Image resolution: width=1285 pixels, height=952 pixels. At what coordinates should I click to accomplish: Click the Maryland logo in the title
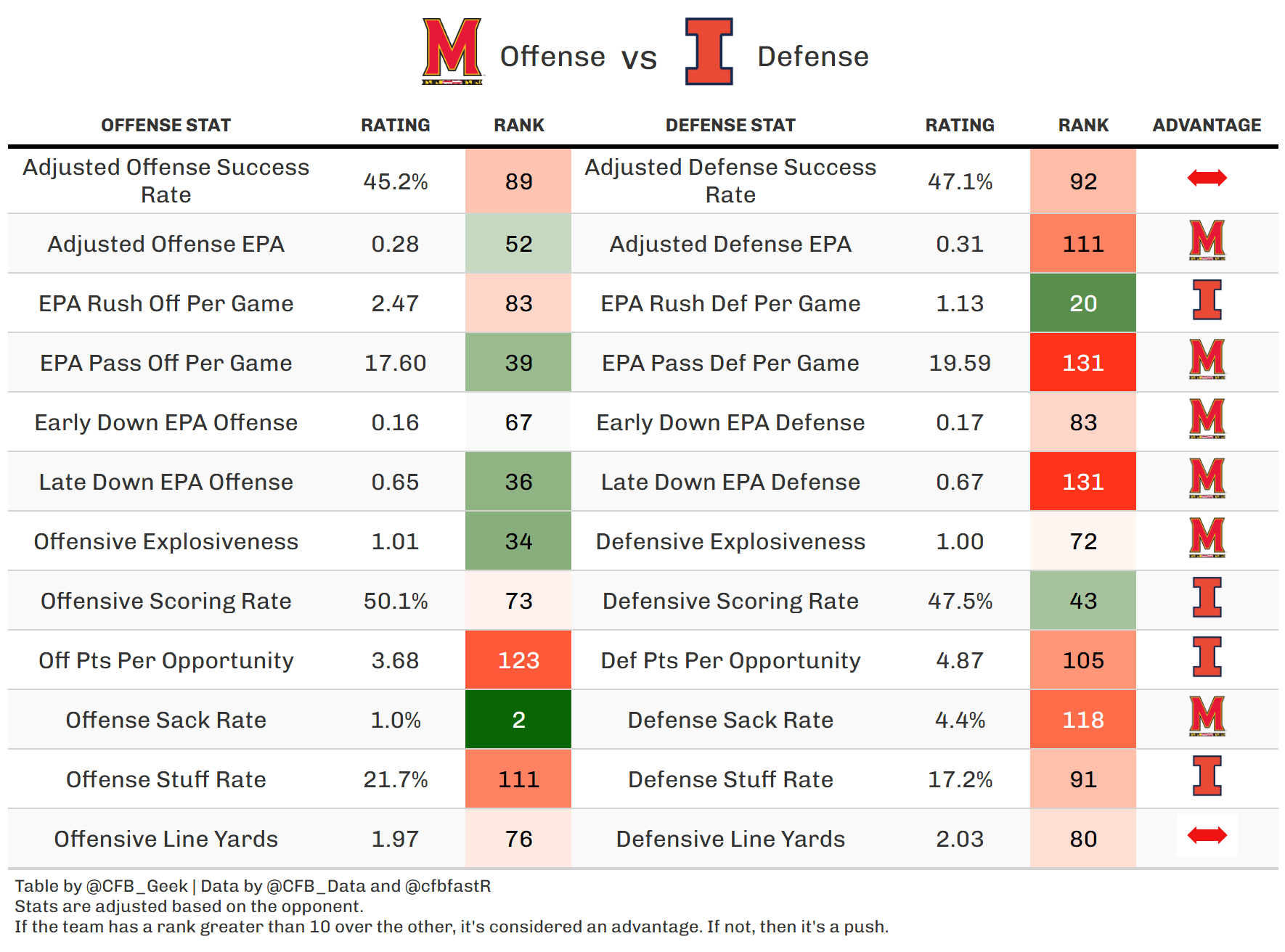(x=452, y=51)
